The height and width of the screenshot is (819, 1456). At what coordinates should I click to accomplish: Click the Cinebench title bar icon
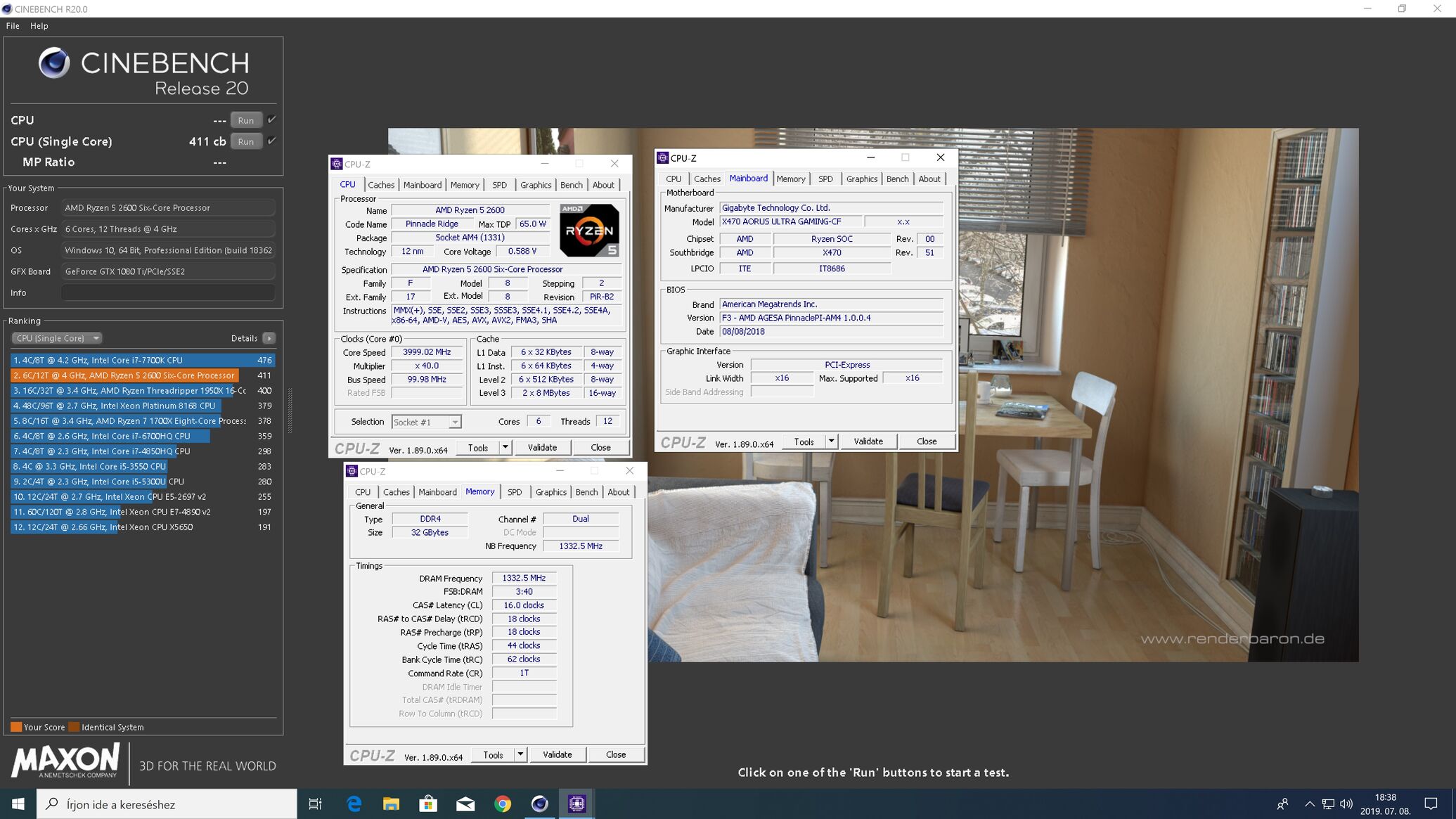(7, 8)
